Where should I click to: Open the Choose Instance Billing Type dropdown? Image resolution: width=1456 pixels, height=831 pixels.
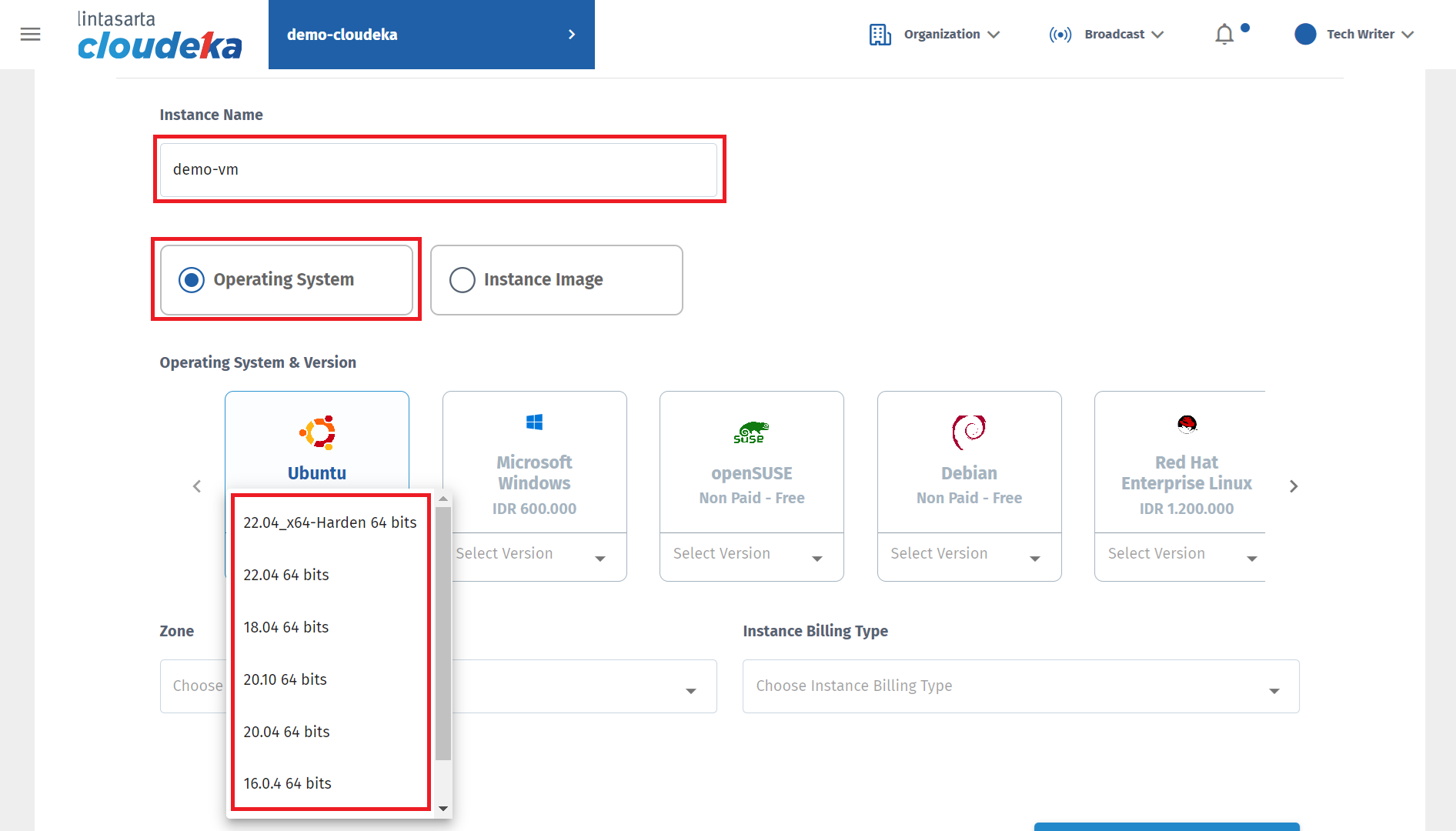(x=1020, y=686)
